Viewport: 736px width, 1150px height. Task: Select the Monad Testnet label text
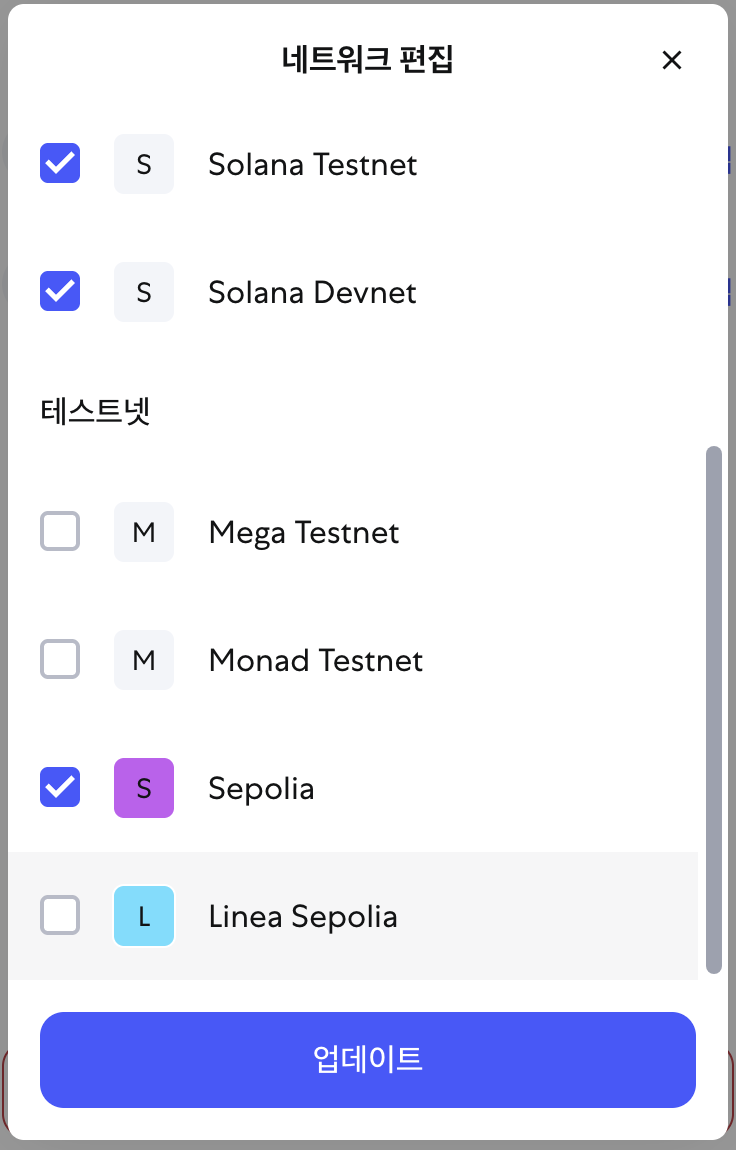click(316, 660)
